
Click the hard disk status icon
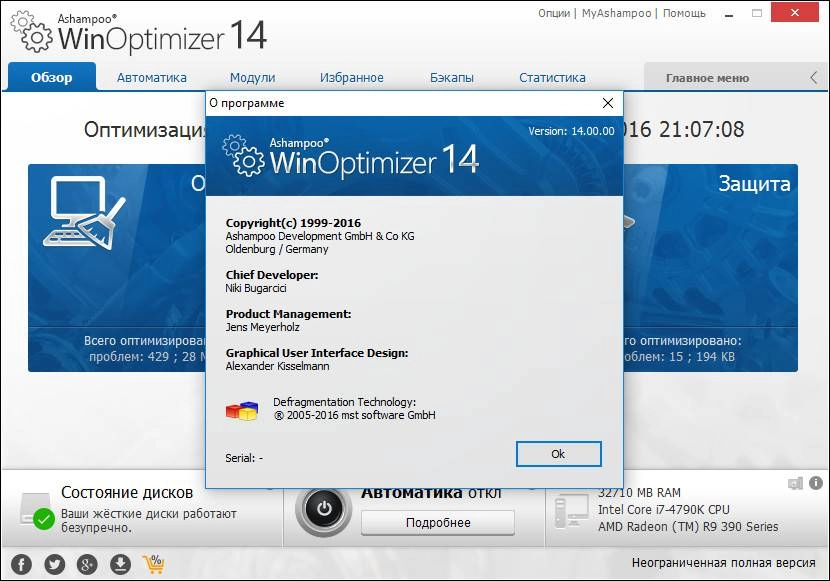(x=37, y=510)
